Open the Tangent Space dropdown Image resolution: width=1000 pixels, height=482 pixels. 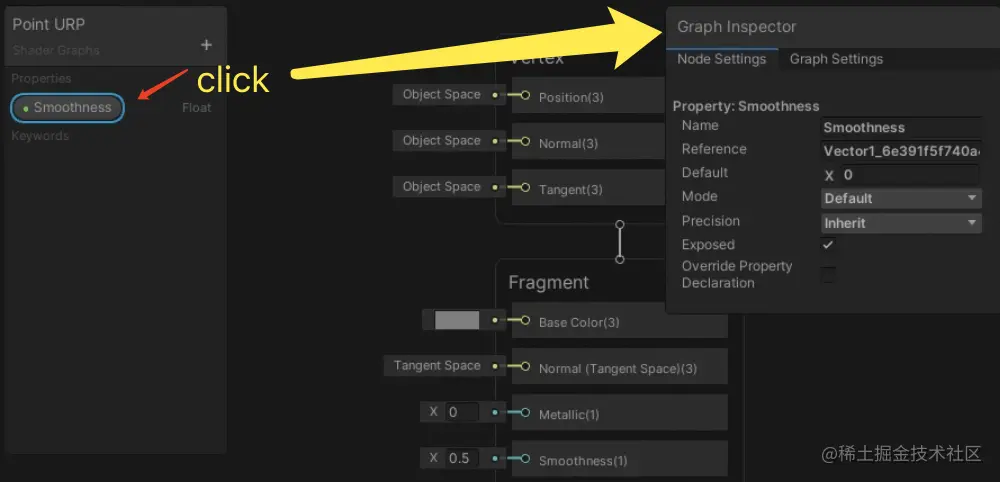tap(437, 366)
